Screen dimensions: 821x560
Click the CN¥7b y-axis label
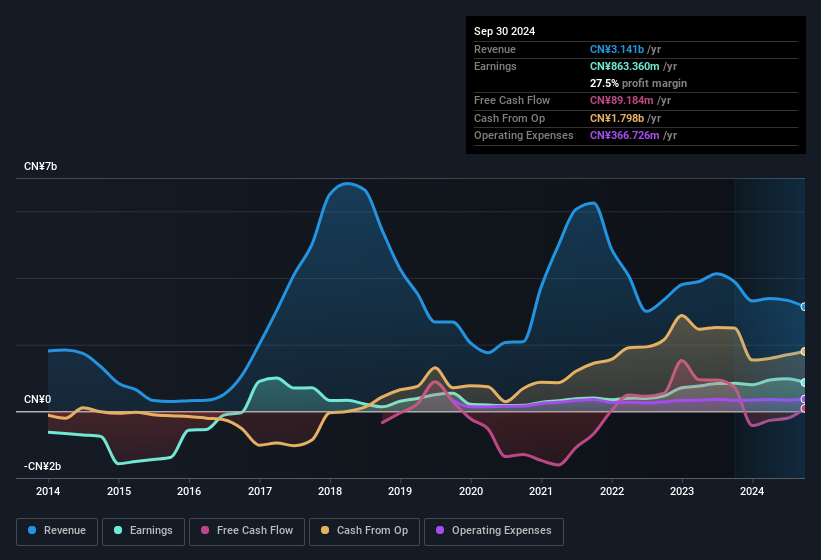pyautogui.click(x=41, y=166)
